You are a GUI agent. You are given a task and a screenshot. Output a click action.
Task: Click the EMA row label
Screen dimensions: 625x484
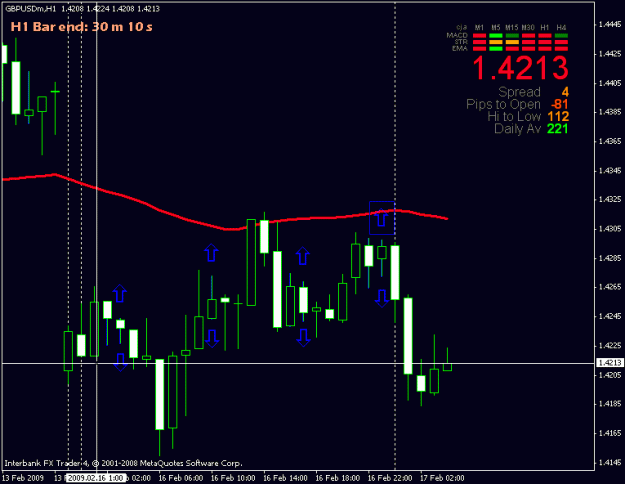point(460,48)
